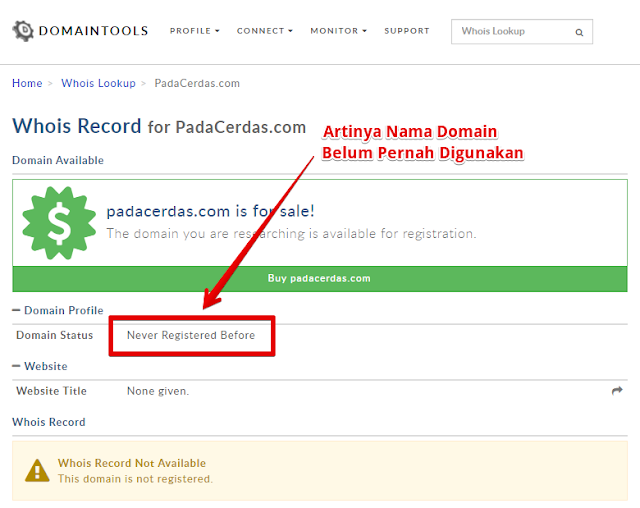This screenshot has height=508, width=640.
Task: Click the warning triangle icon
Action: click(x=37, y=471)
